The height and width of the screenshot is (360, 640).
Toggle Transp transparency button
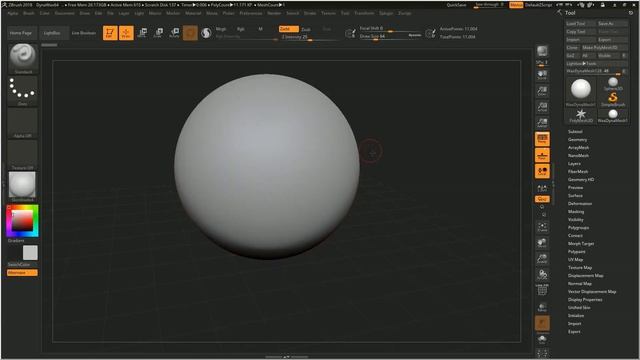pyautogui.click(x=542, y=307)
